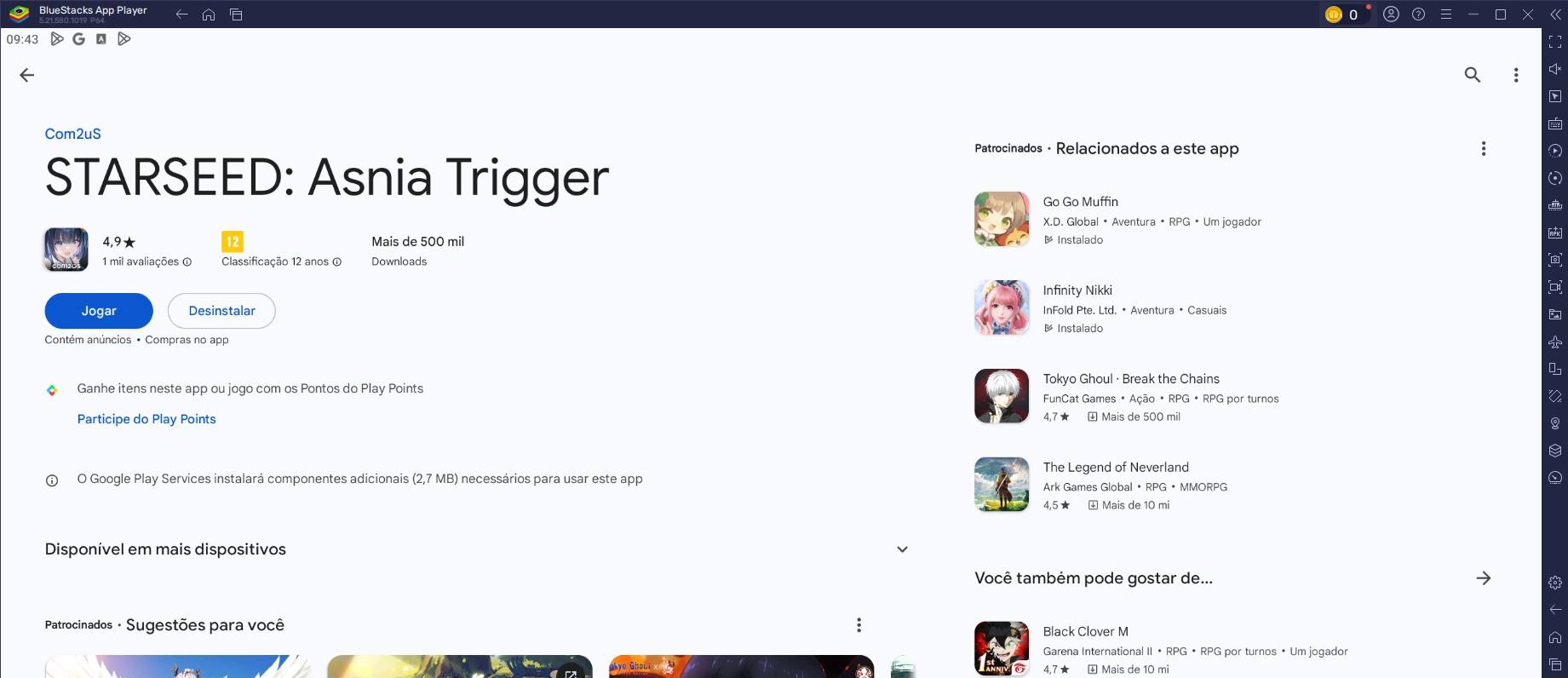This screenshot has height=678, width=1568.
Task: Click info icon next to Classificação 12 anos
Action: tap(337, 262)
